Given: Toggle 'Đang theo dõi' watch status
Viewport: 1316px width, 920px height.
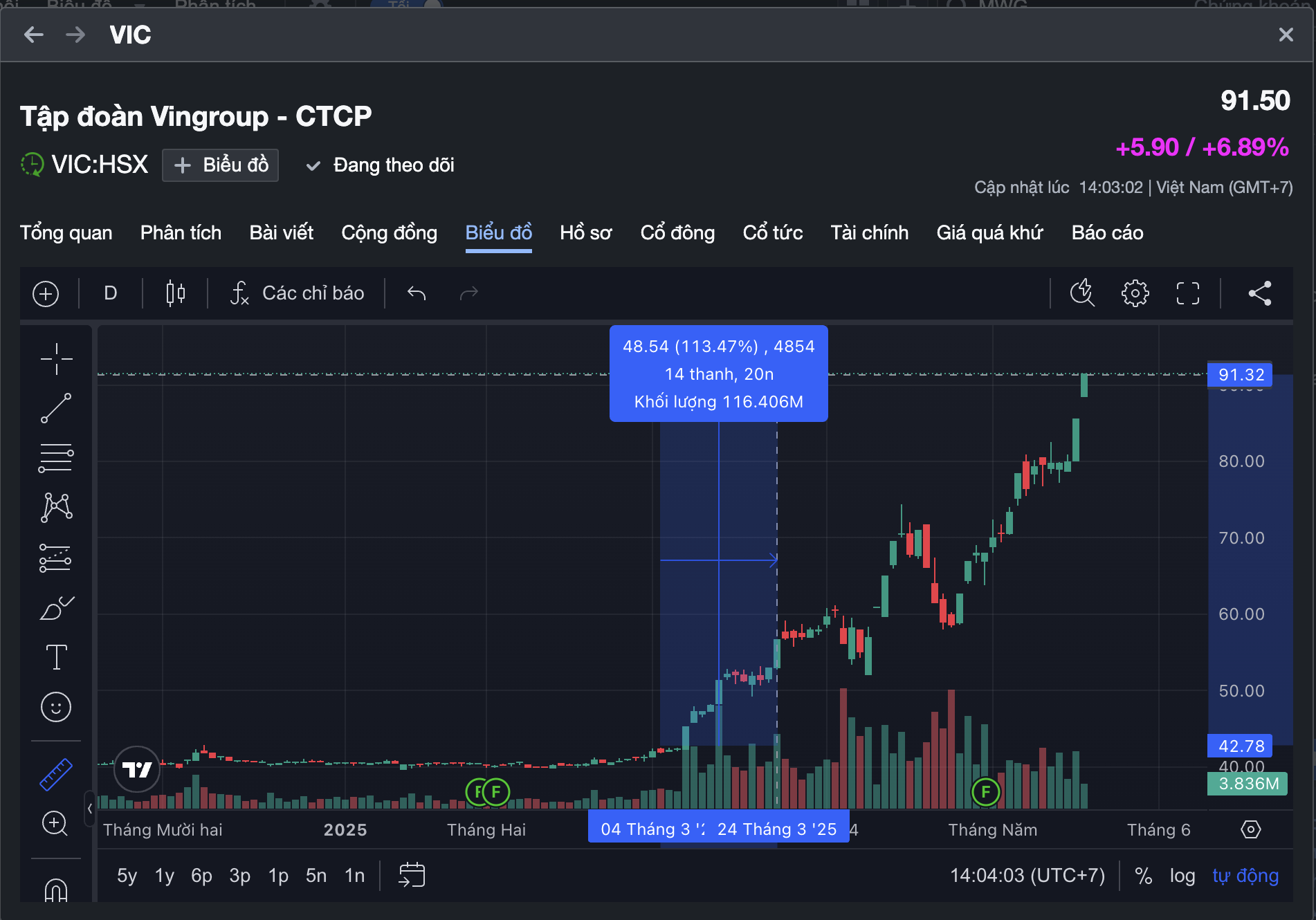Looking at the screenshot, I should coord(381,165).
